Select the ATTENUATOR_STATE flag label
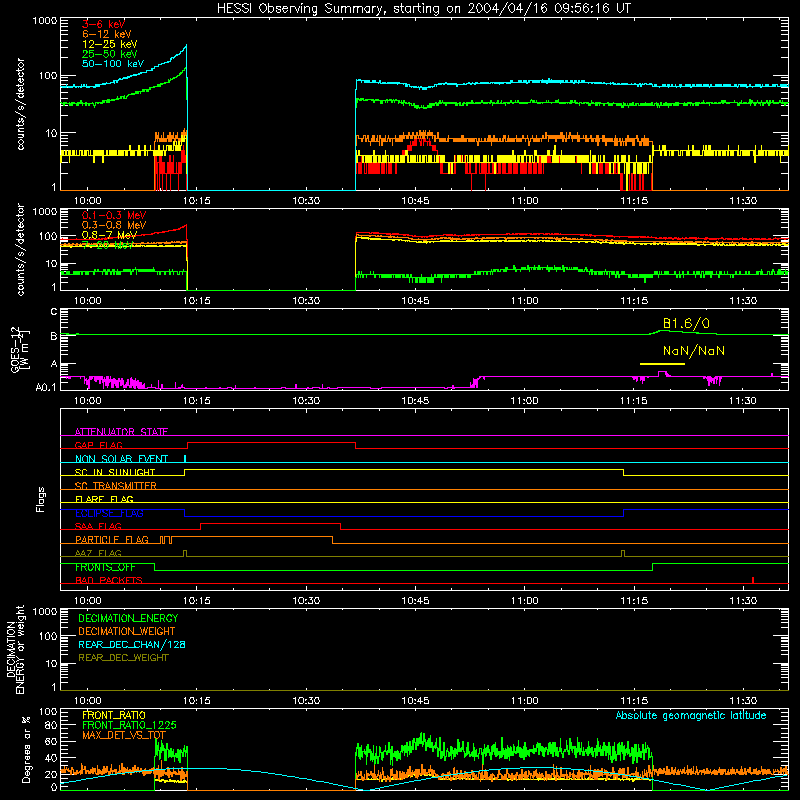The height and width of the screenshot is (800, 800). [121, 432]
